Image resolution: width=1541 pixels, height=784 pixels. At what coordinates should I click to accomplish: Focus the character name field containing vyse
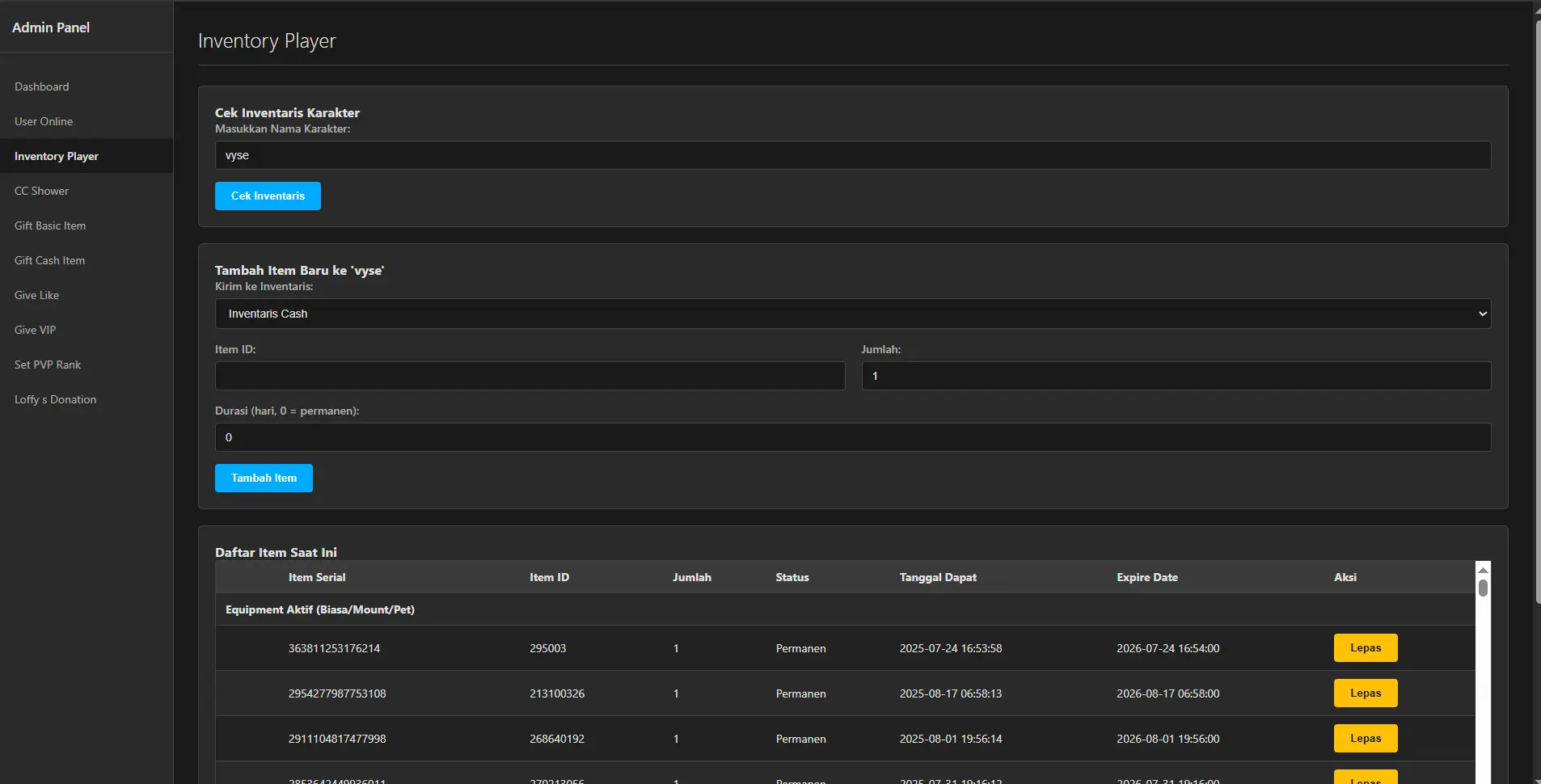[x=853, y=155]
